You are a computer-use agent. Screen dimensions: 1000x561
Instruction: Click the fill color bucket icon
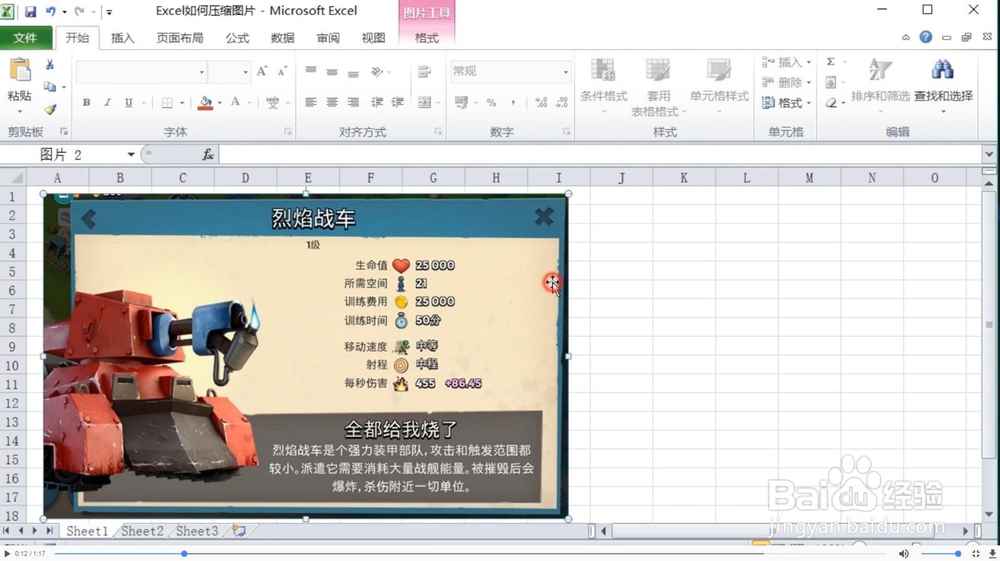click(x=205, y=103)
